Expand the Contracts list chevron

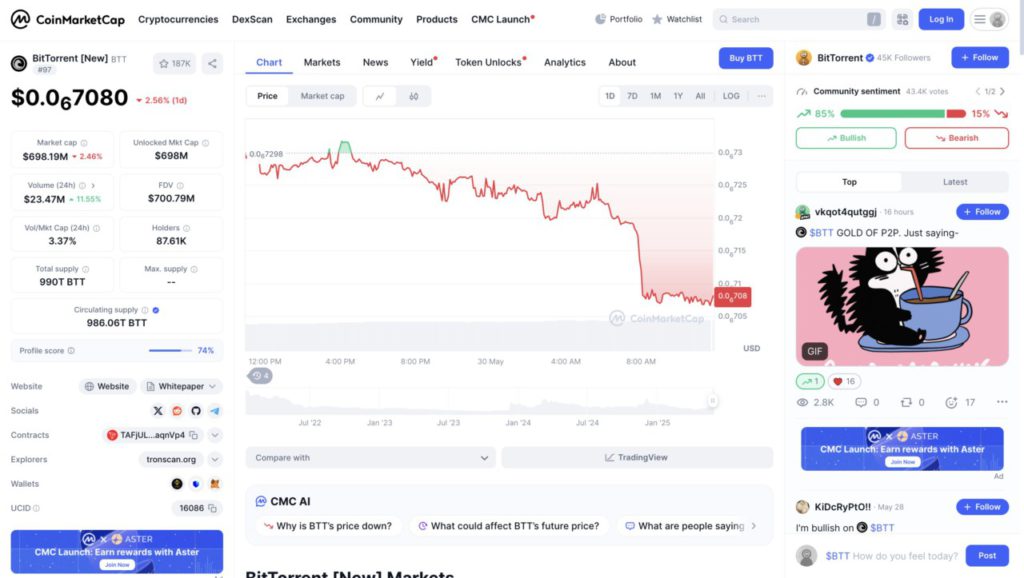coord(215,435)
